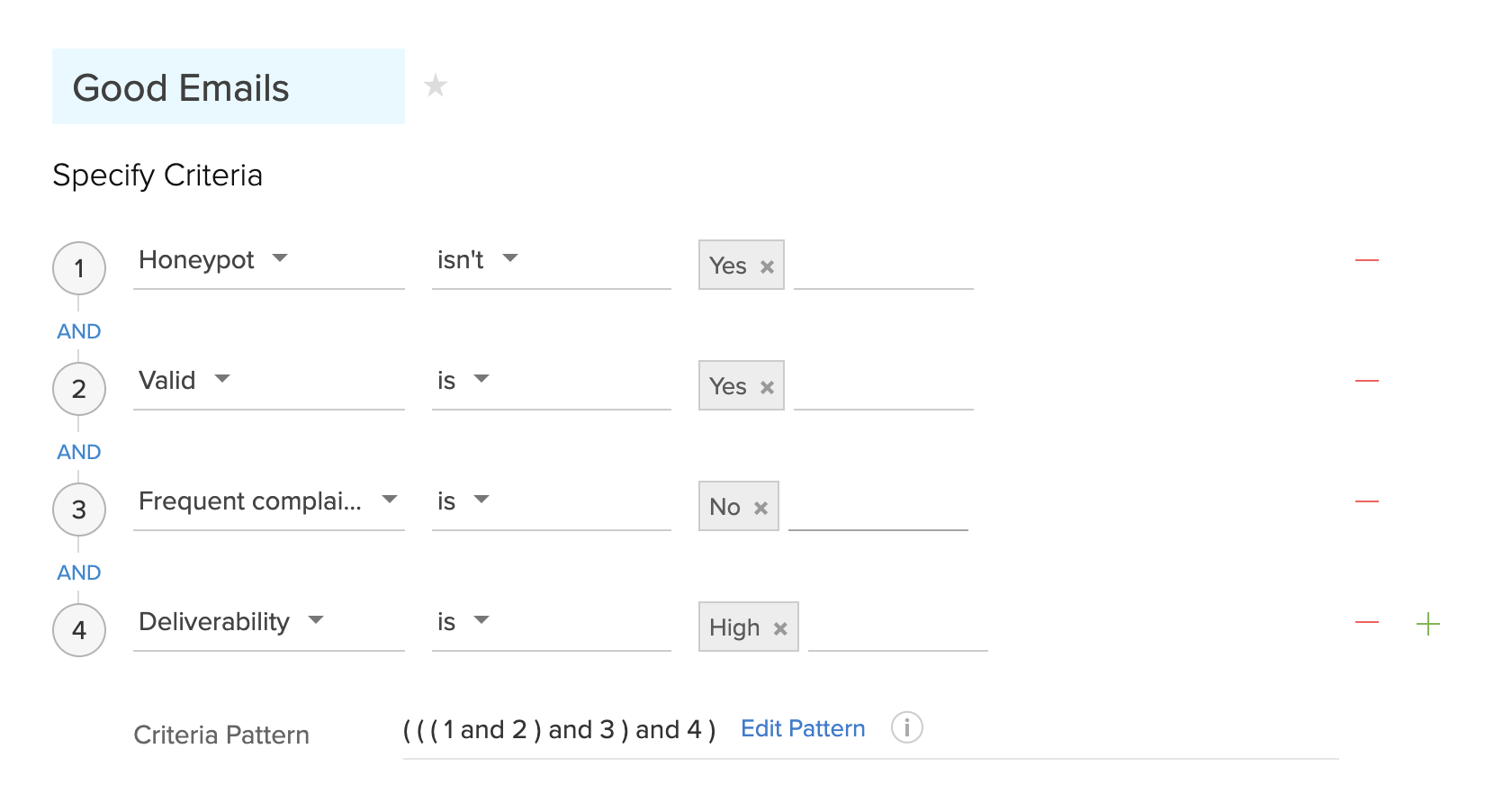Viewport: 1512px width, 794px height.
Task: Remove the Frequent complaints row minus icon
Action: [1366, 502]
